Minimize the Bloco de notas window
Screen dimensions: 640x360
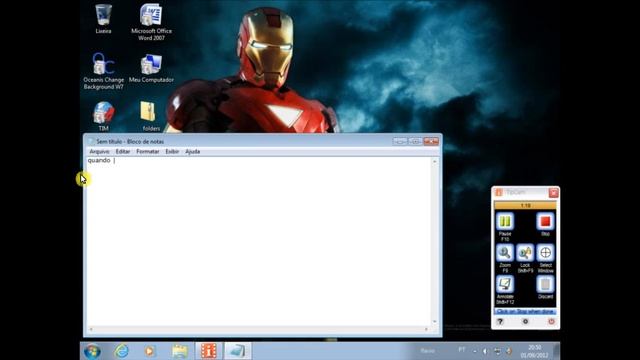pos(400,141)
